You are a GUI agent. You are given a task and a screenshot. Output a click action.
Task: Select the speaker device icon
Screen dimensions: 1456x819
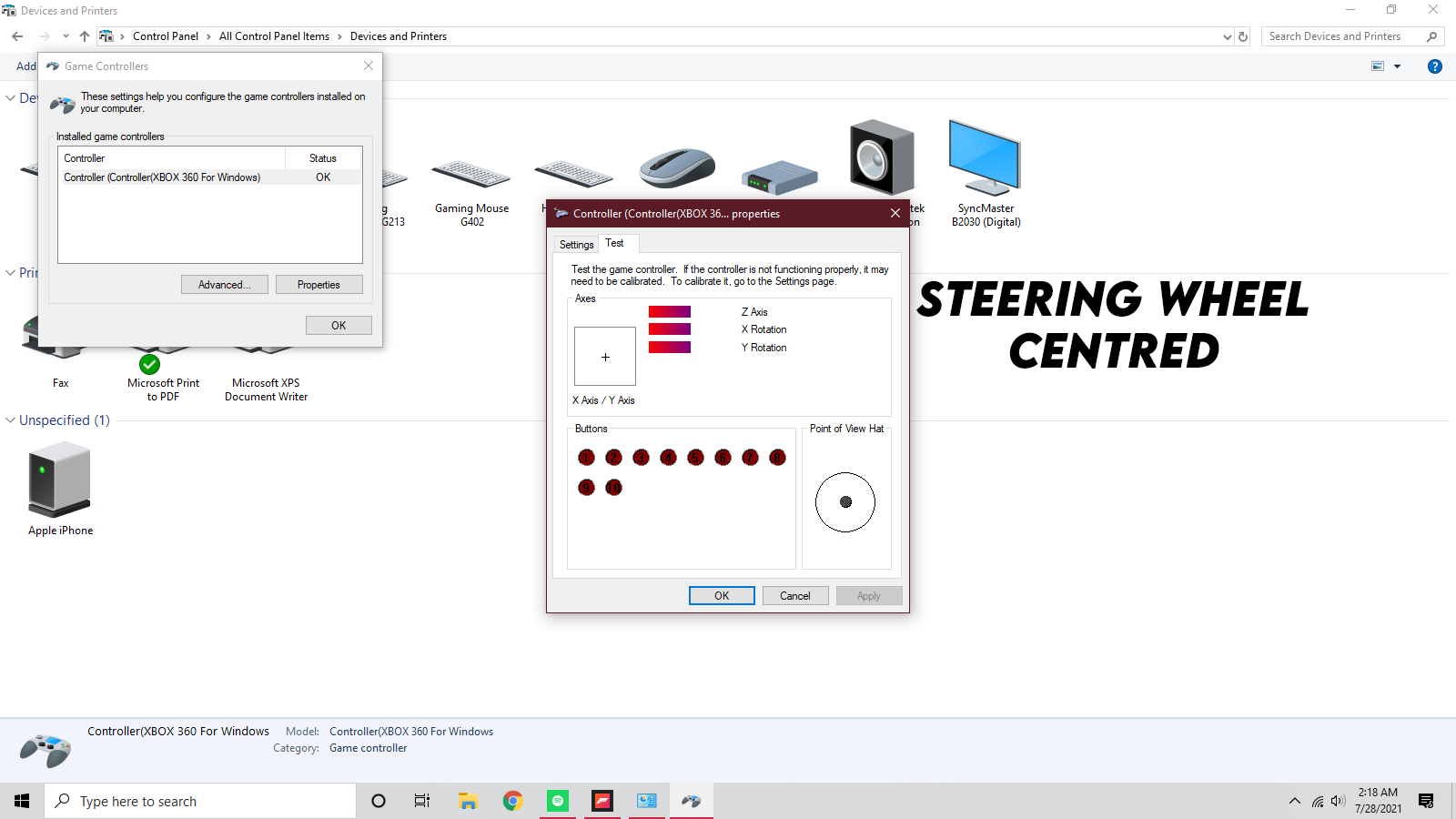click(881, 157)
